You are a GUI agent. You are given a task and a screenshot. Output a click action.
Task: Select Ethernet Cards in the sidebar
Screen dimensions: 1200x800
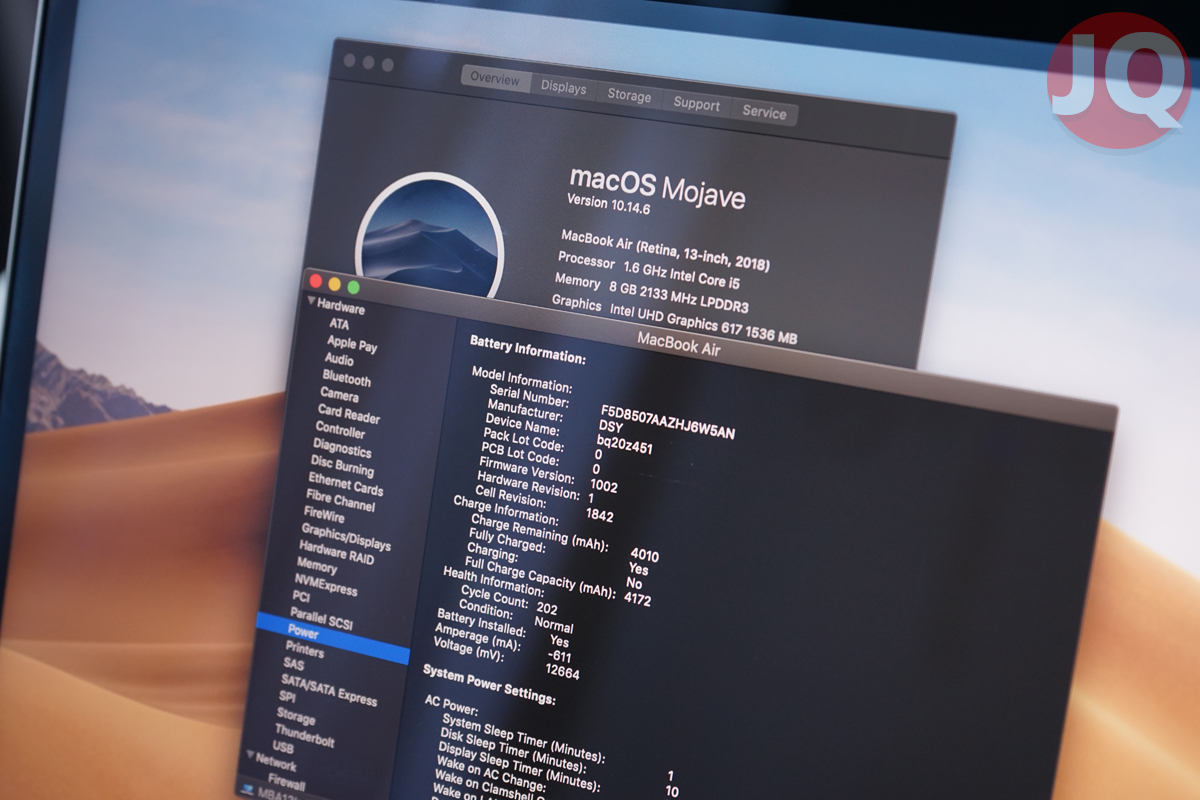click(345, 484)
